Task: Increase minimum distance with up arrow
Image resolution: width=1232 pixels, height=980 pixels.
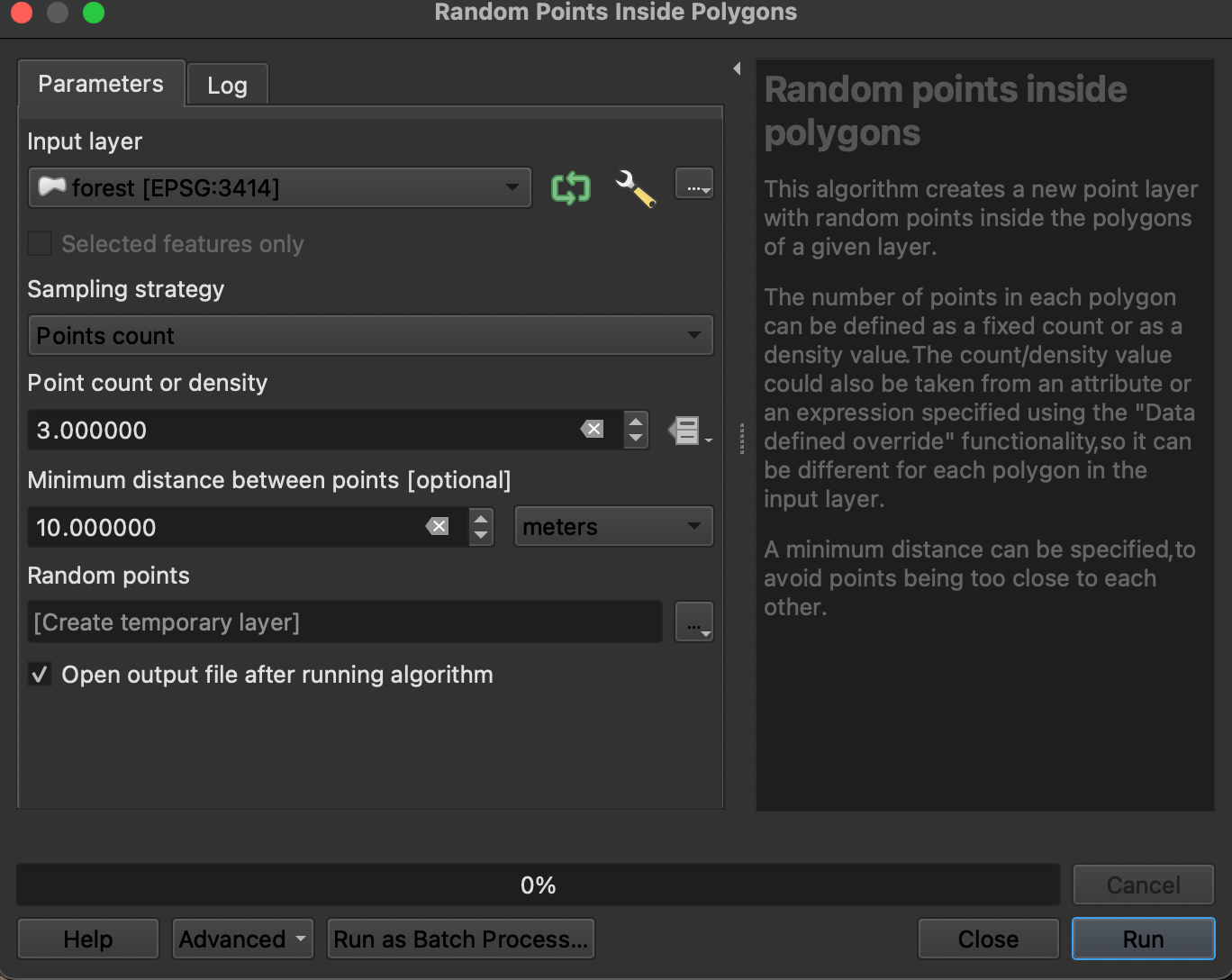Action: click(x=481, y=518)
